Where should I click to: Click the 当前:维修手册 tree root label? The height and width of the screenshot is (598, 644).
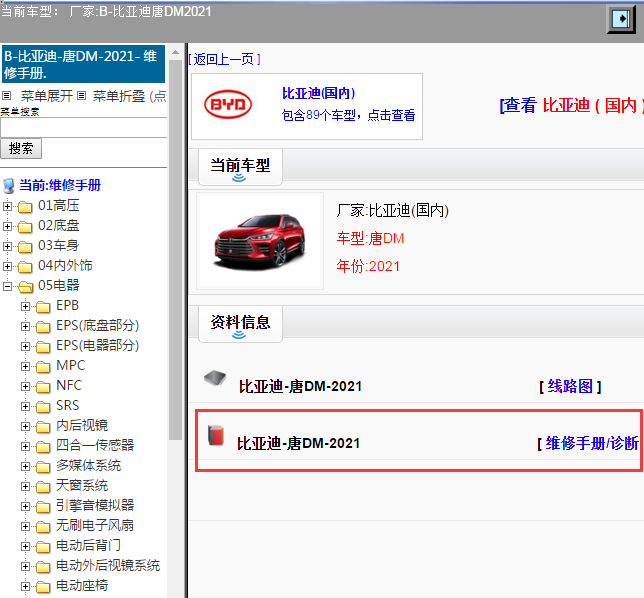[x=60, y=185]
